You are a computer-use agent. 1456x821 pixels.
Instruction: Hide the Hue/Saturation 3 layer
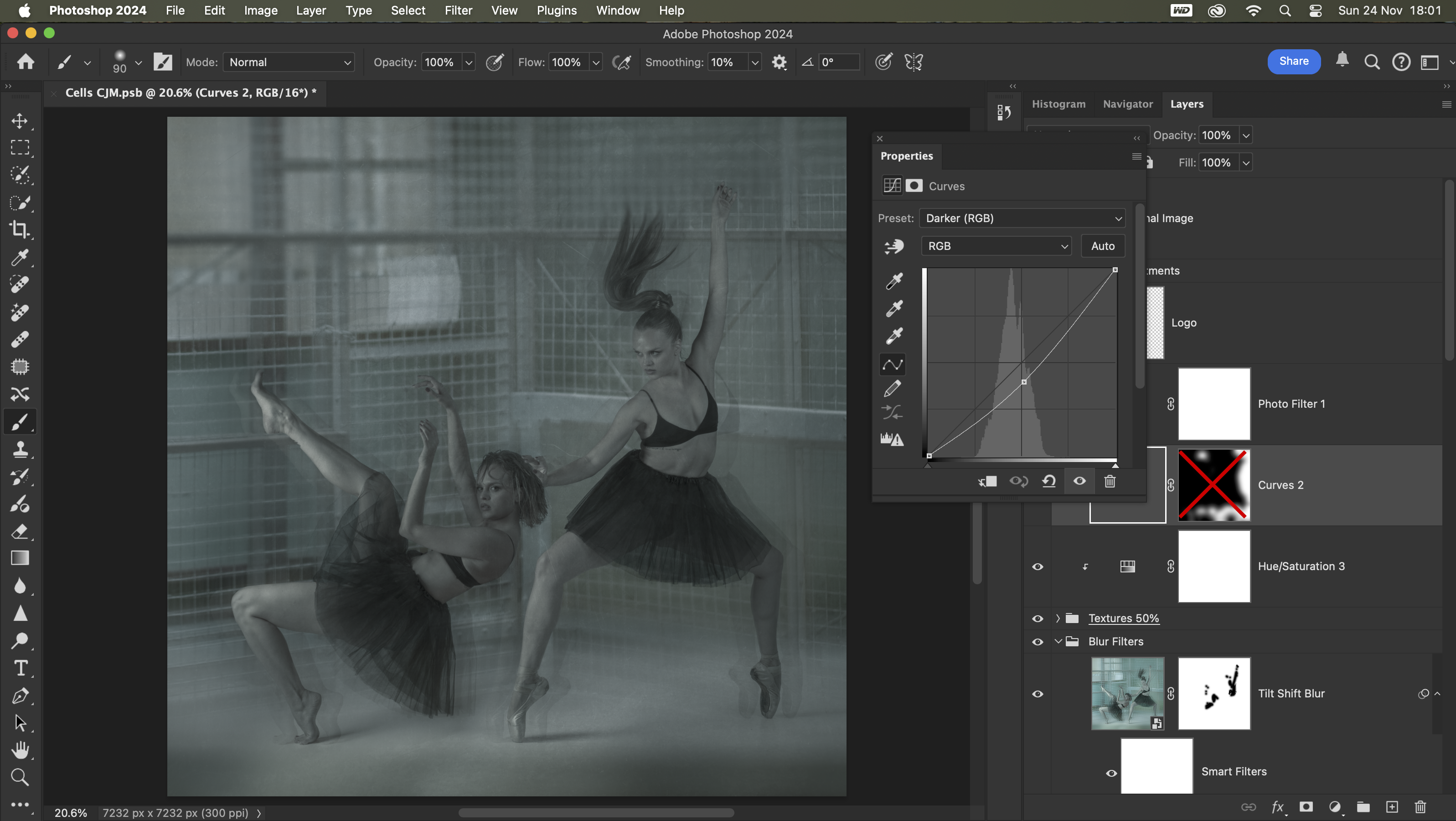coord(1037,566)
